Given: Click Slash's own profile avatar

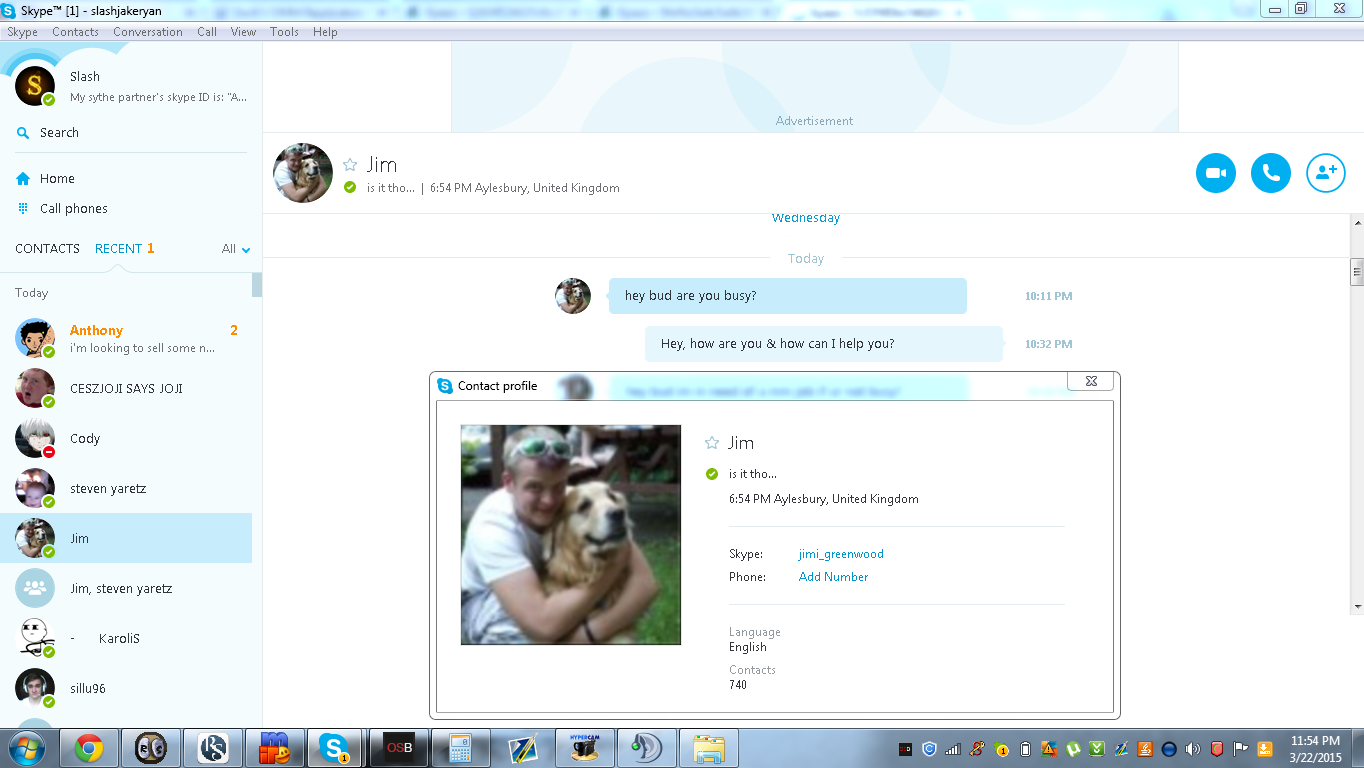Looking at the screenshot, I should click(x=35, y=86).
